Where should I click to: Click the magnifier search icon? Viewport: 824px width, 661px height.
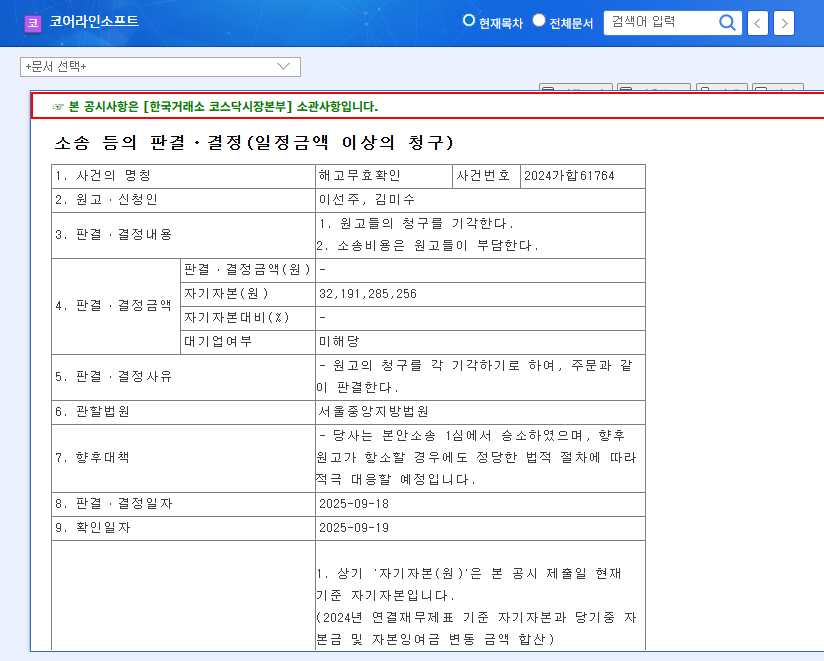pos(727,23)
